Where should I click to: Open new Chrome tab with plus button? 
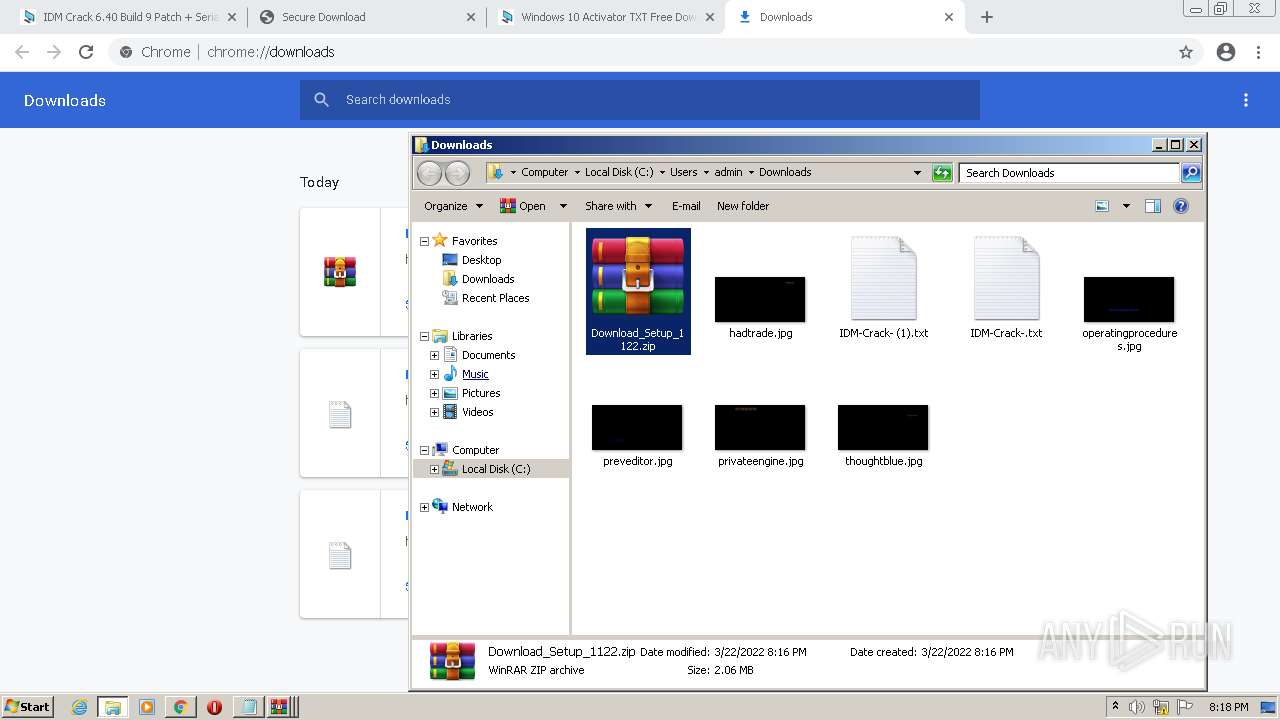987,17
